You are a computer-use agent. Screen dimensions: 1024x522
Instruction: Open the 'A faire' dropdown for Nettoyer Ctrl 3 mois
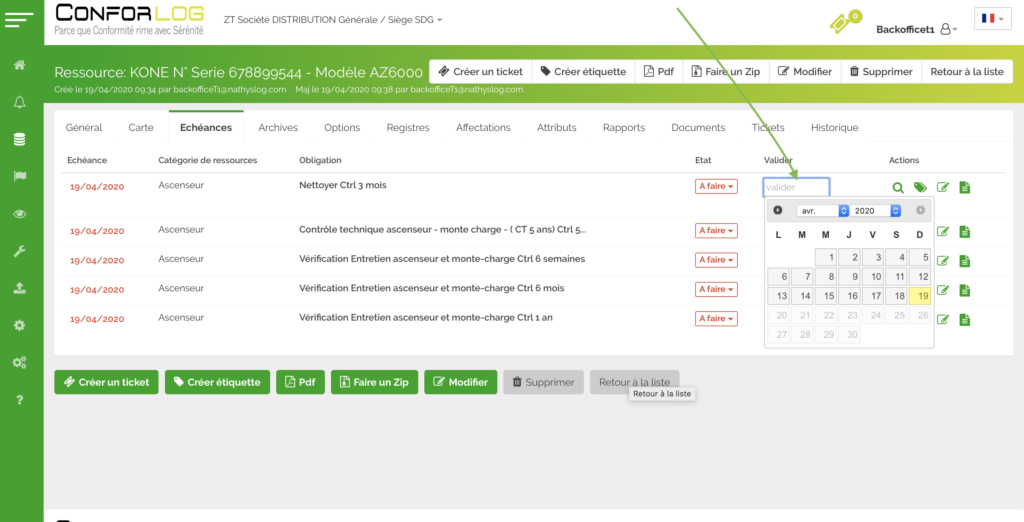[716, 187]
